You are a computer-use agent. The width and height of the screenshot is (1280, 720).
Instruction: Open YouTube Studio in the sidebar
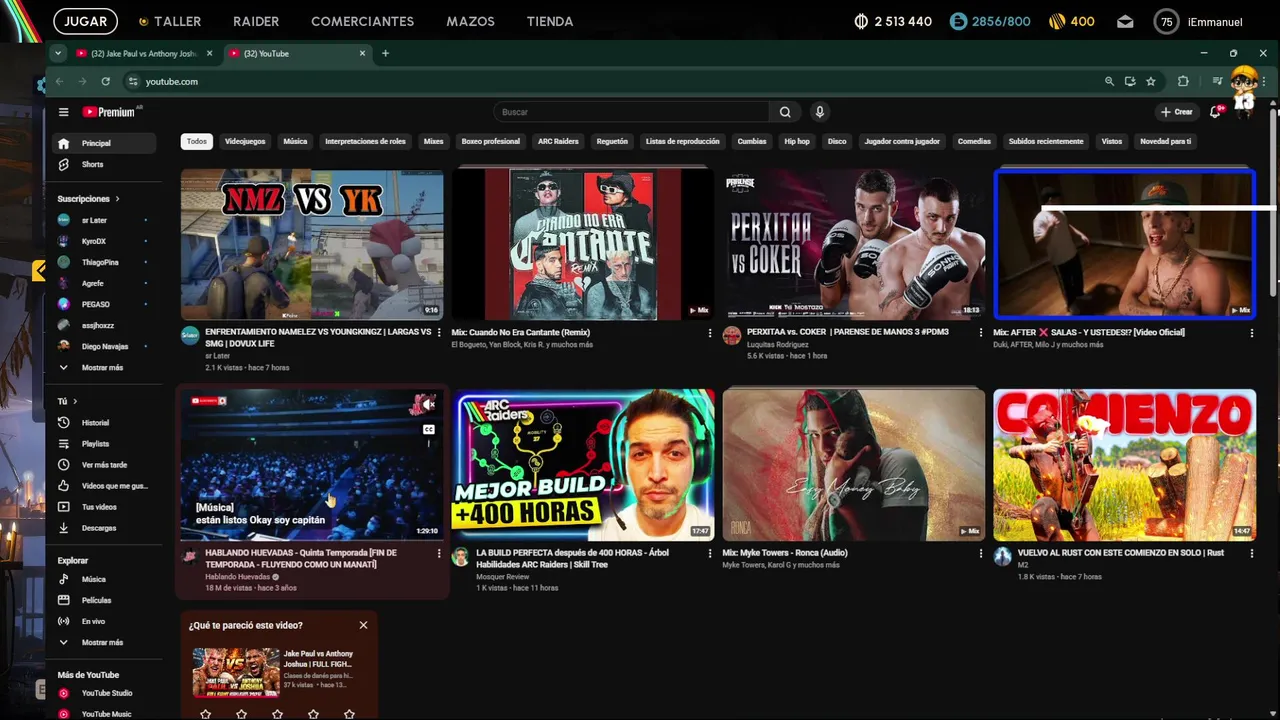point(104,693)
